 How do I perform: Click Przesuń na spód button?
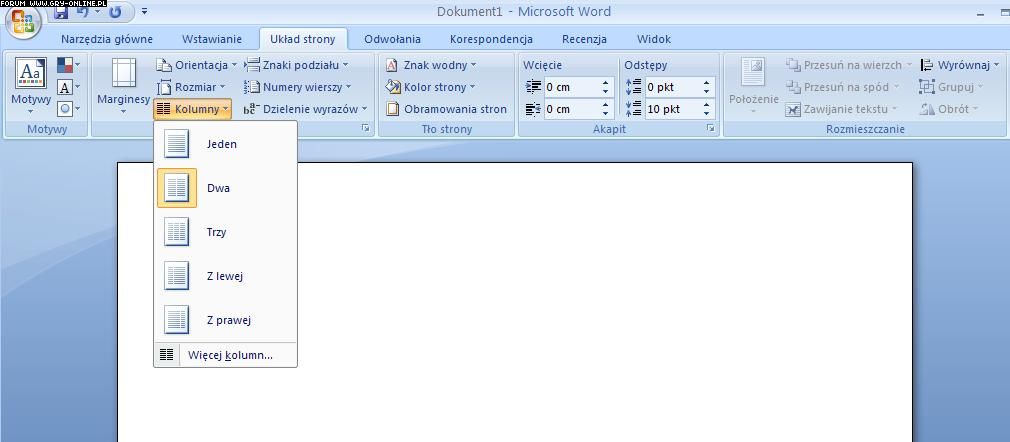[842, 87]
